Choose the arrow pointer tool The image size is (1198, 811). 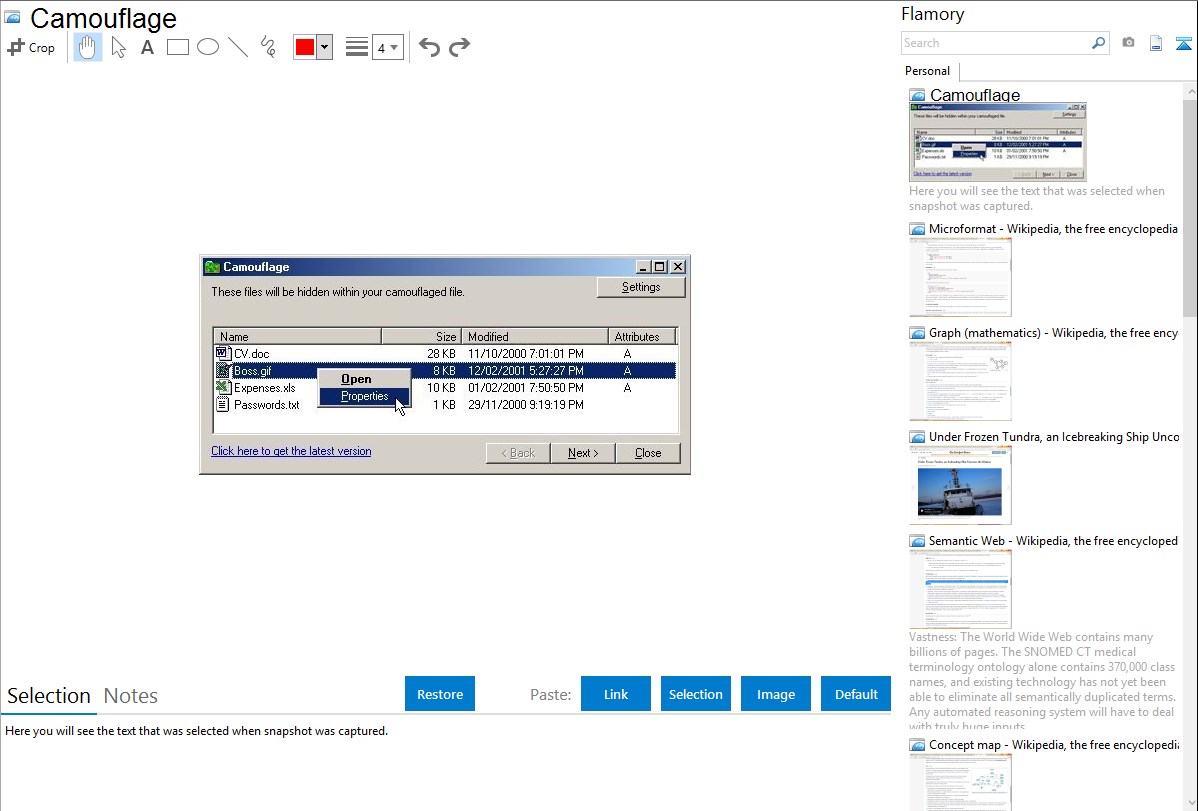click(118, 47)
